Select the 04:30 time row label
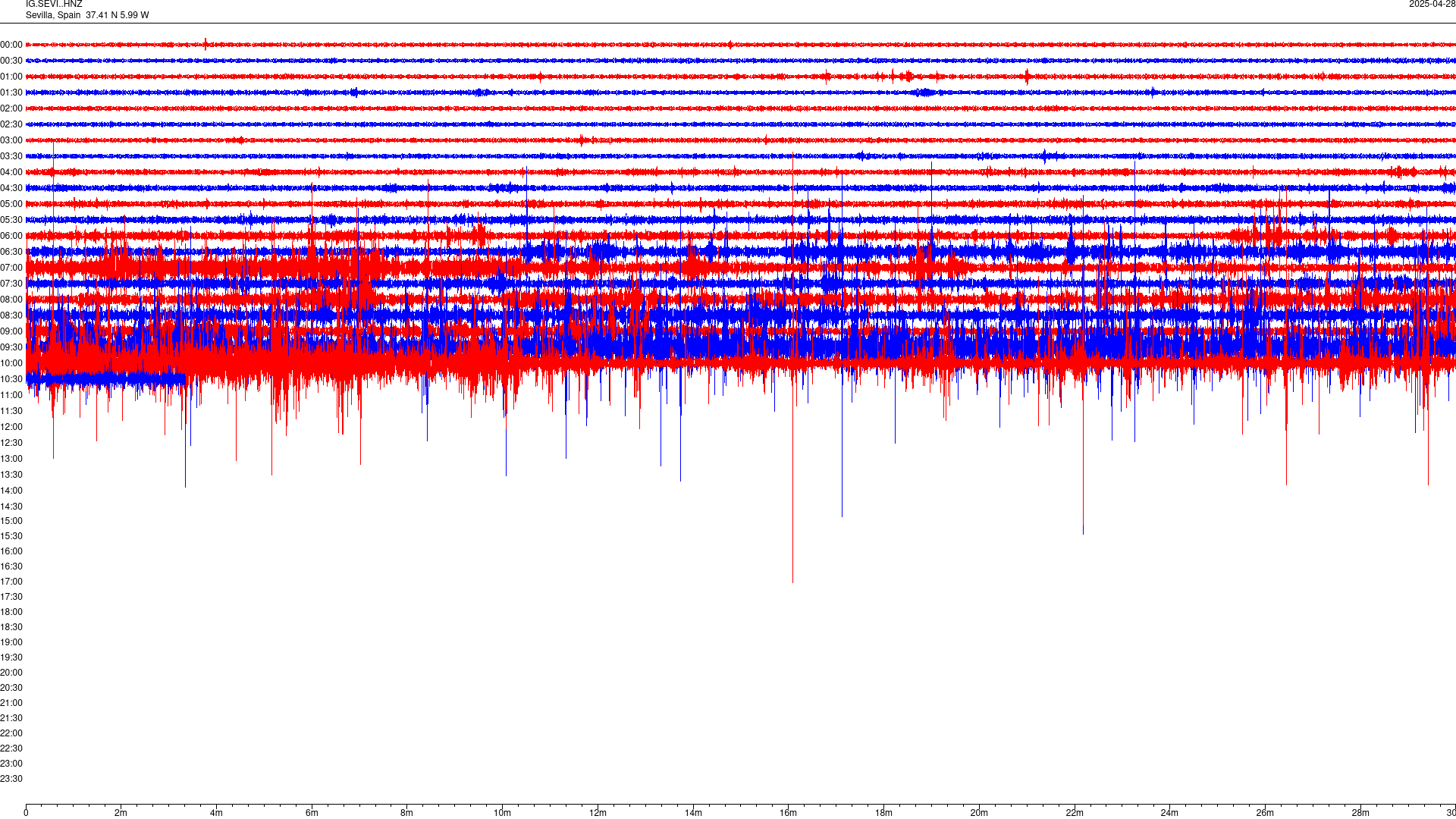 pos(11,188)
